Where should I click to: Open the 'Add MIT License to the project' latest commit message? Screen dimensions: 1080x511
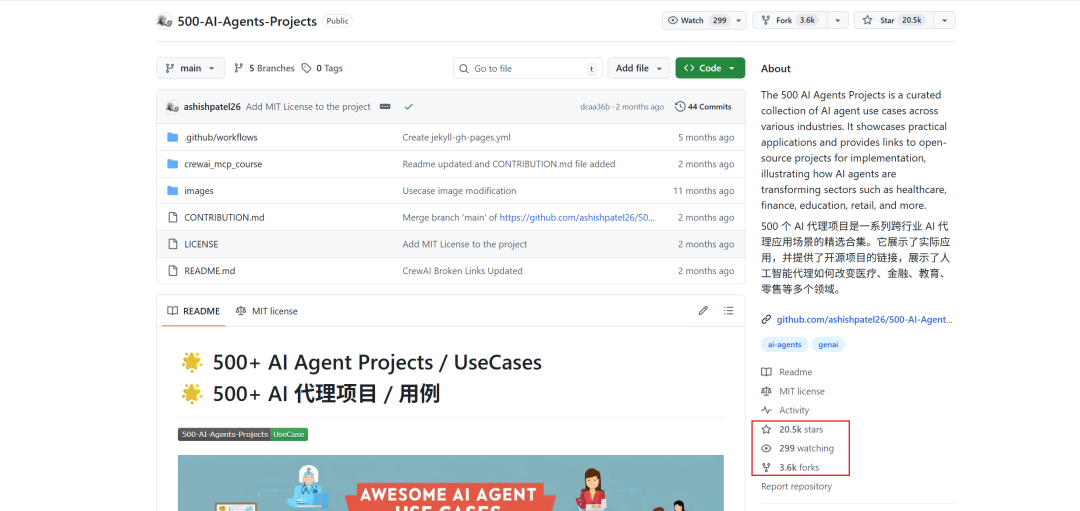pos(308,107)
